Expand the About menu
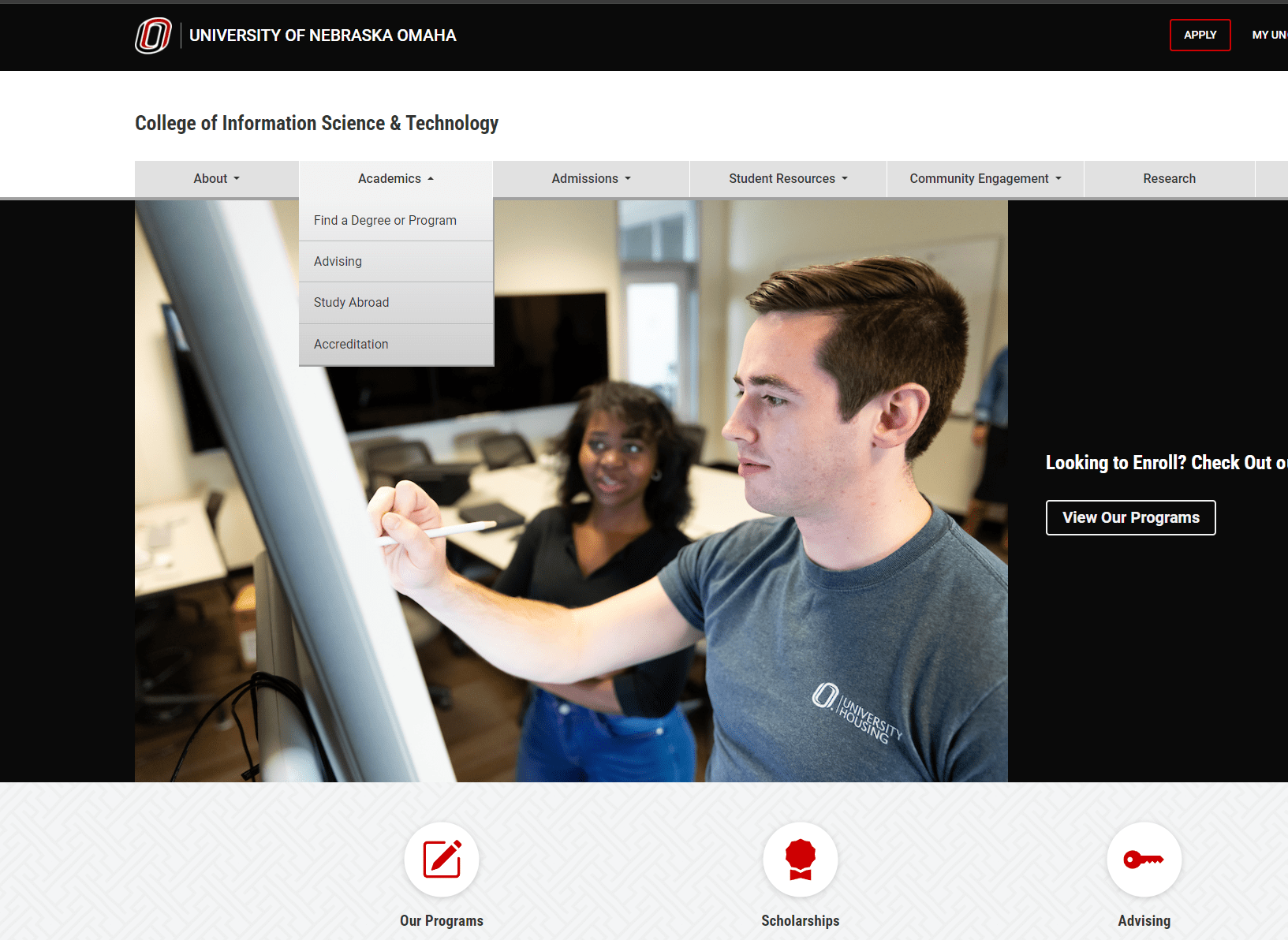Viewport: 1288px width, 940px height. (x=217, y=179)
